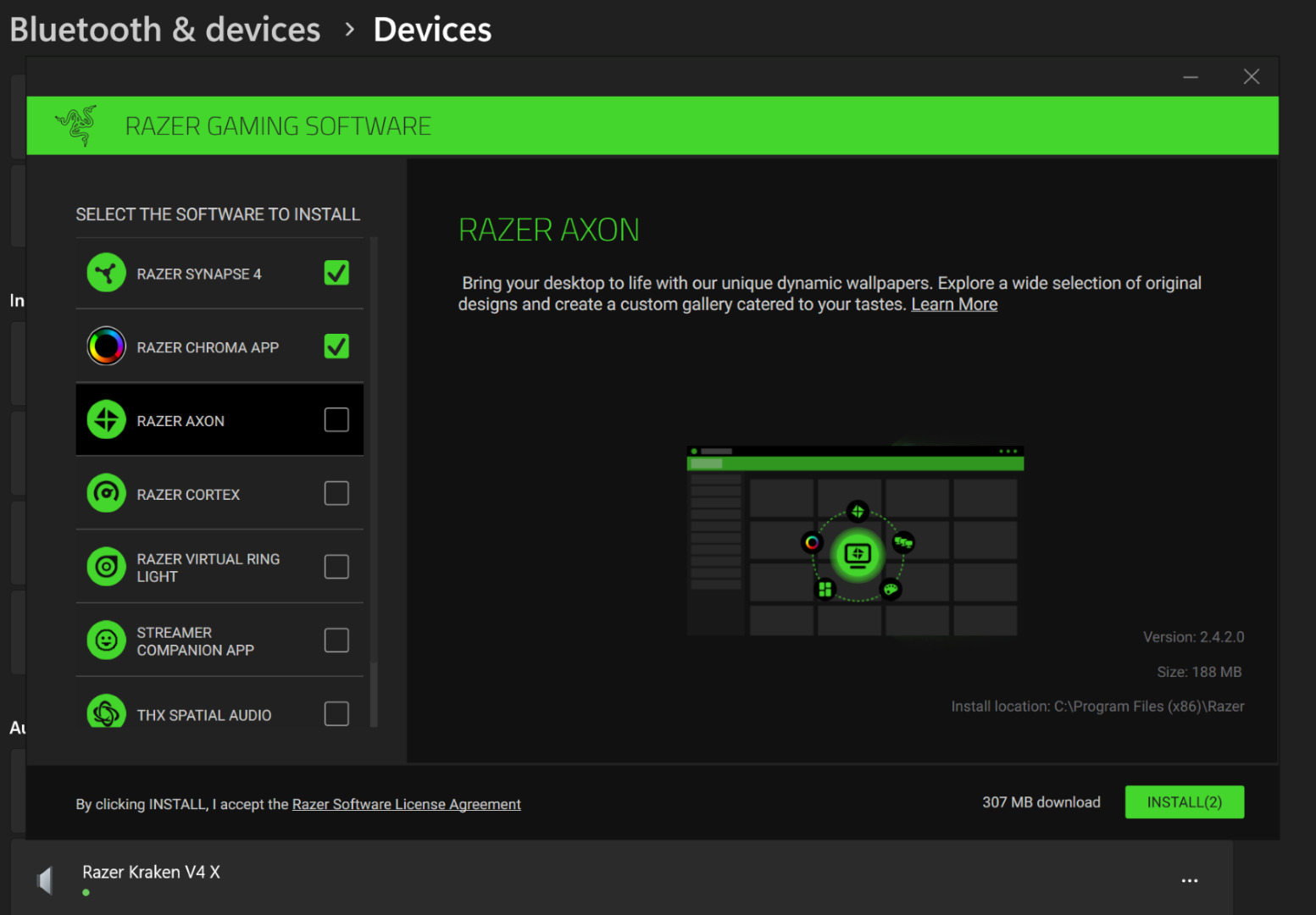Click the Razer Axon preview illustration
The height and width of the screenshot is (915, 1316).
pos(854,541)
